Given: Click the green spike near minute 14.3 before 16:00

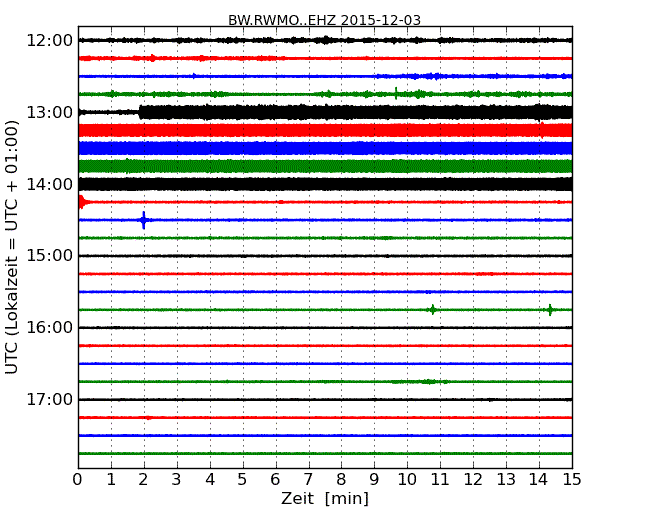Looking at the screenshot, I should [x=550, y=310].
